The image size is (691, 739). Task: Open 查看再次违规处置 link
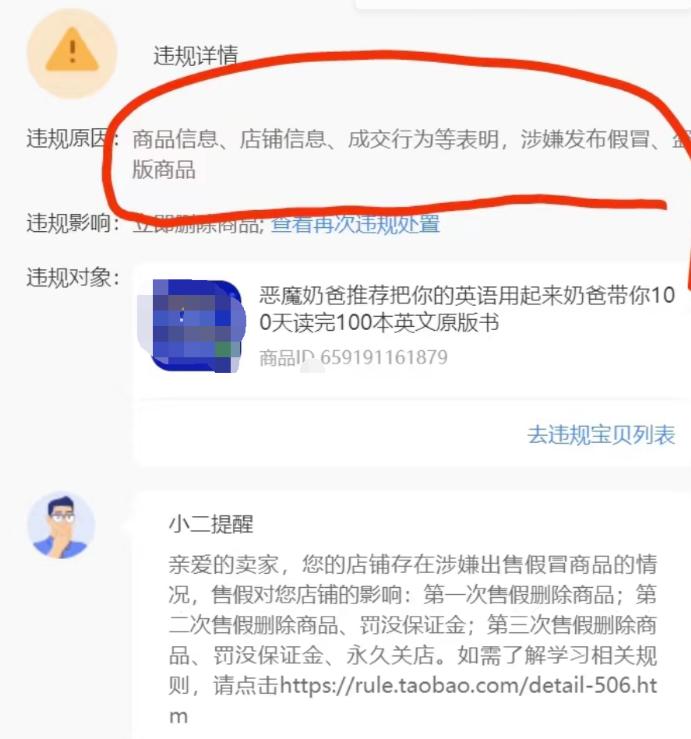[x=355, y=223]
